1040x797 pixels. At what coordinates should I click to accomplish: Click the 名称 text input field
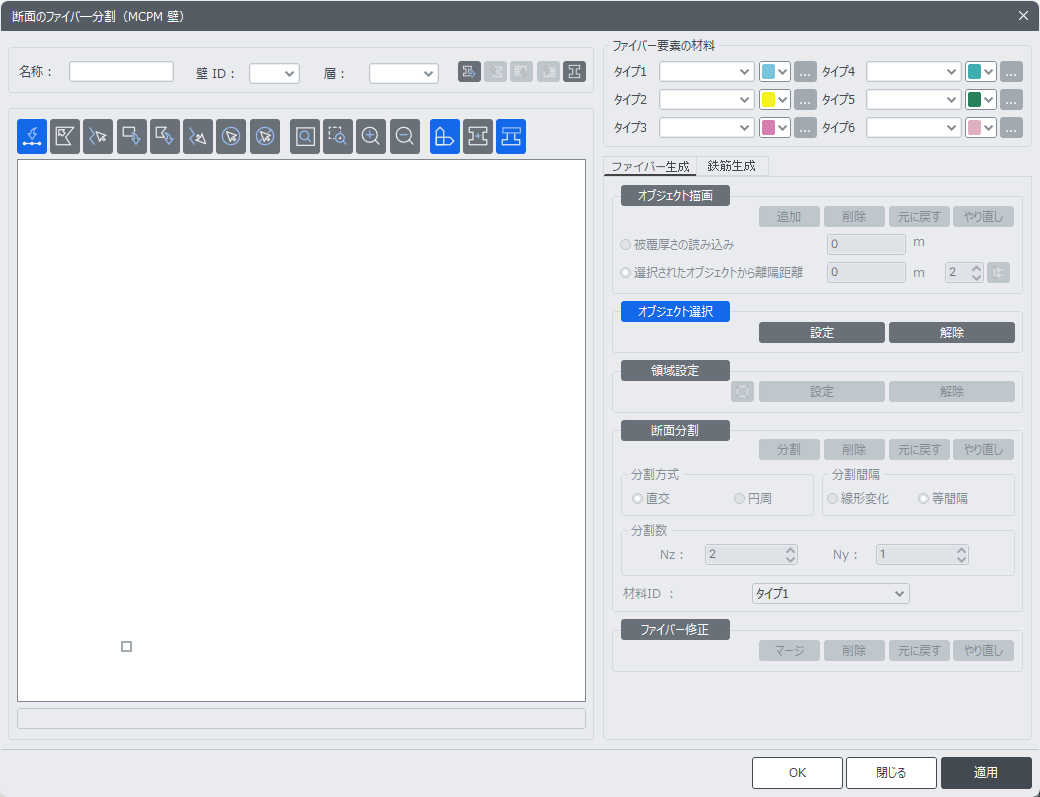click(121, 72)
